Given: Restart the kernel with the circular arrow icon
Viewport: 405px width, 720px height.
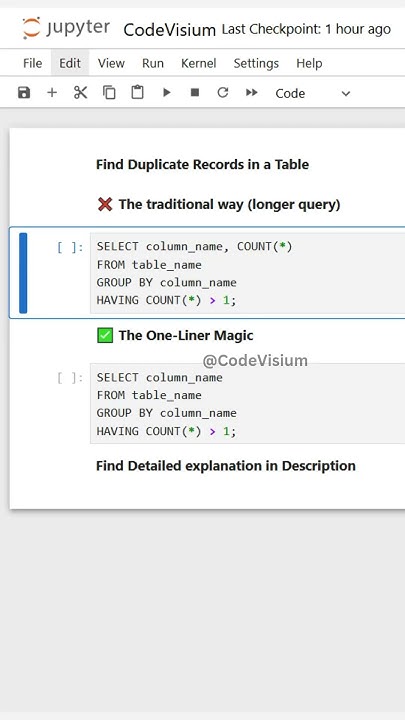Looking at the screenshot, I should point(223,93).
